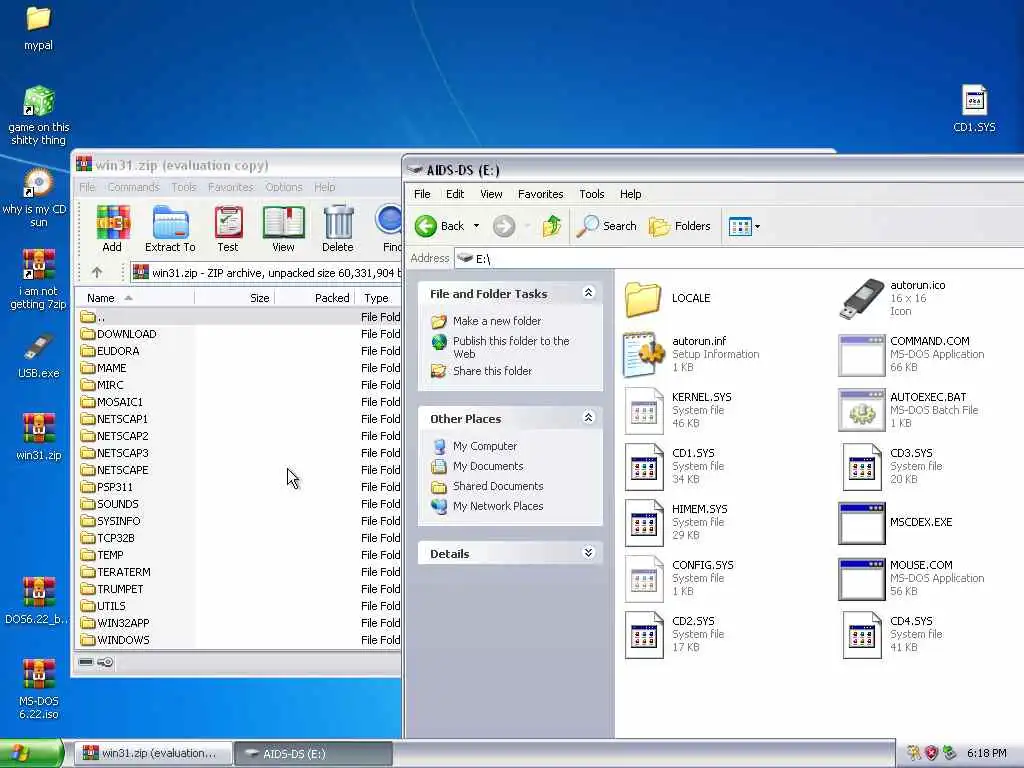Sort WinRAR list by Size column

[x=234, y=298]
